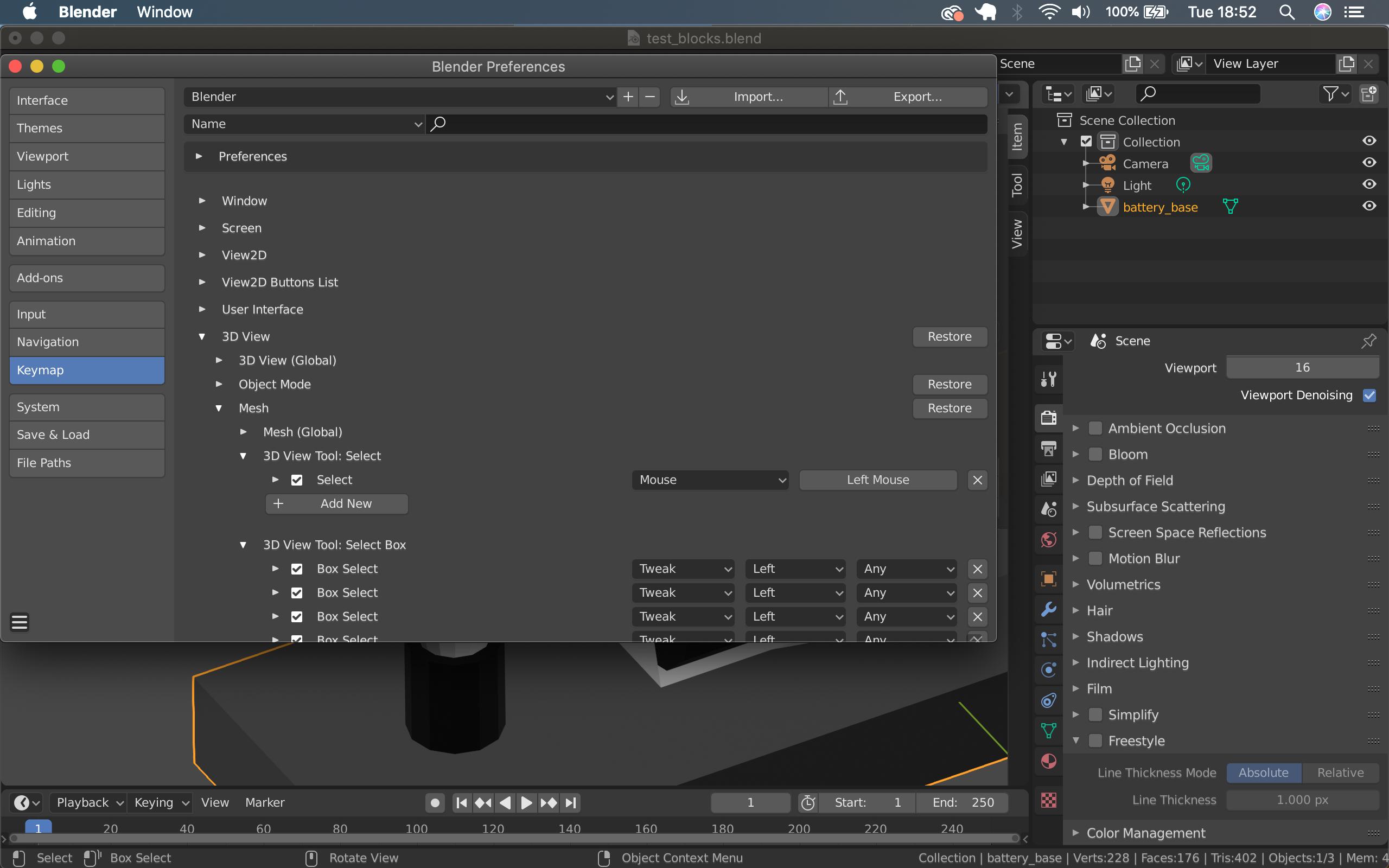Open the Window menu in macOS menu bar

[165, 12]
